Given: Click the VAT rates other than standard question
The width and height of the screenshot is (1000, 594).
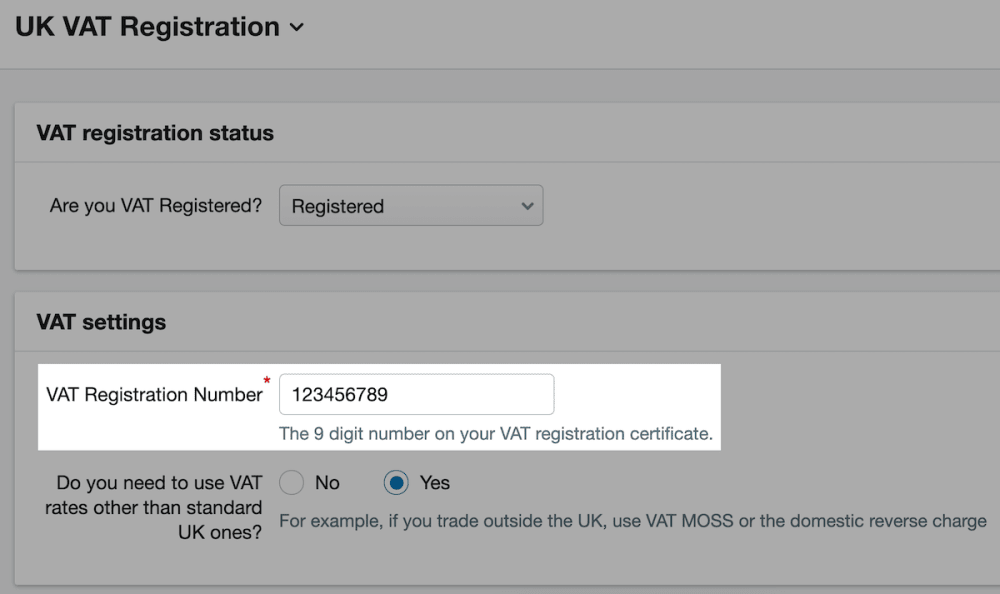Looking at the screenshot, I should (153, 508).
